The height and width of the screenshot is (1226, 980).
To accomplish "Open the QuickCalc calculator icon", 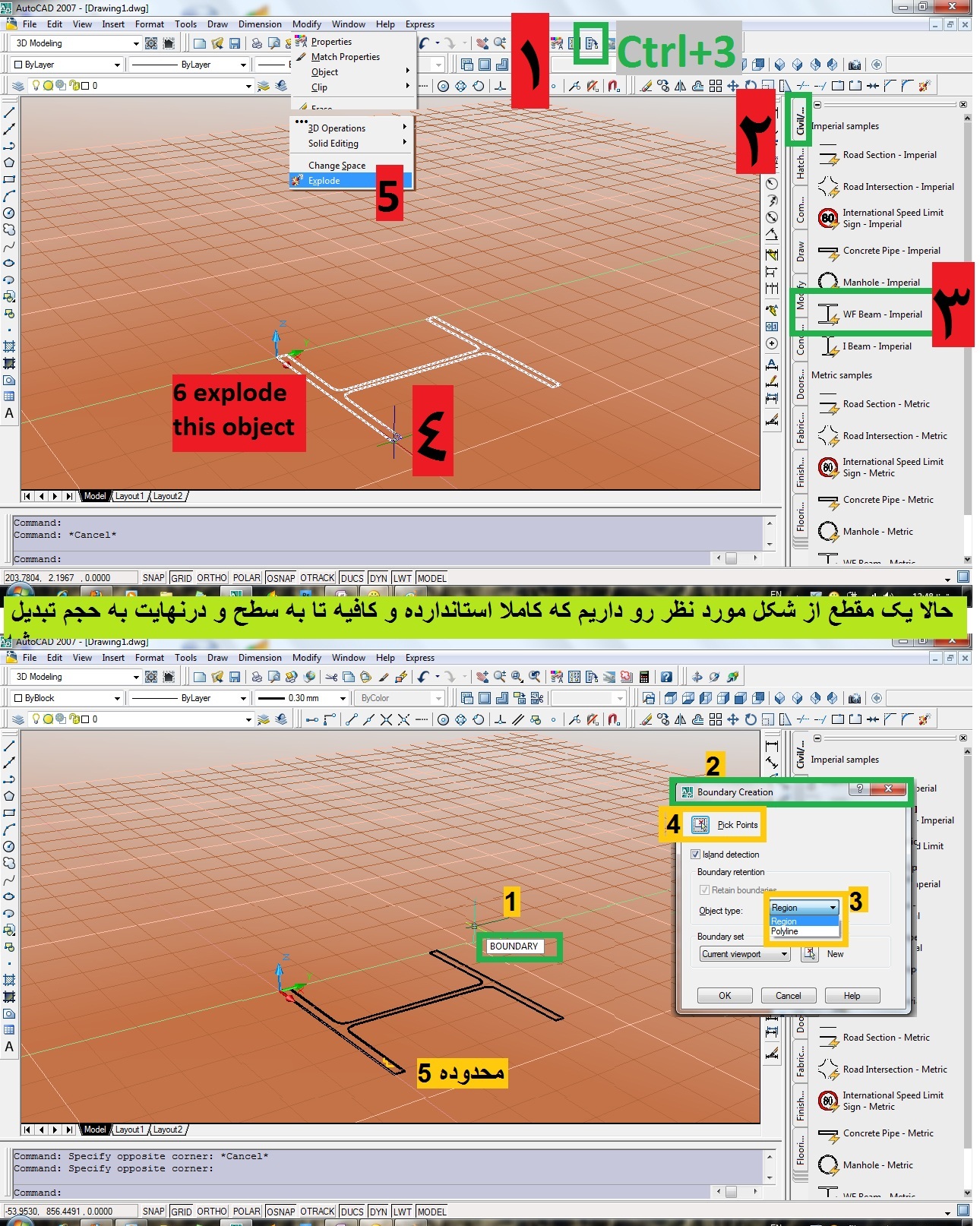I will [x=644, y=677].
